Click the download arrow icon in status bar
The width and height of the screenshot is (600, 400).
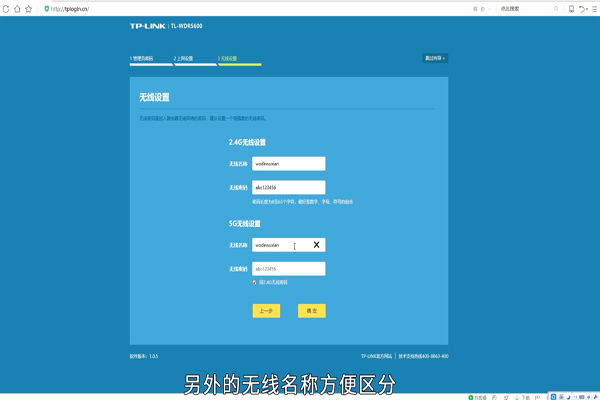click(x=517, y=398)
